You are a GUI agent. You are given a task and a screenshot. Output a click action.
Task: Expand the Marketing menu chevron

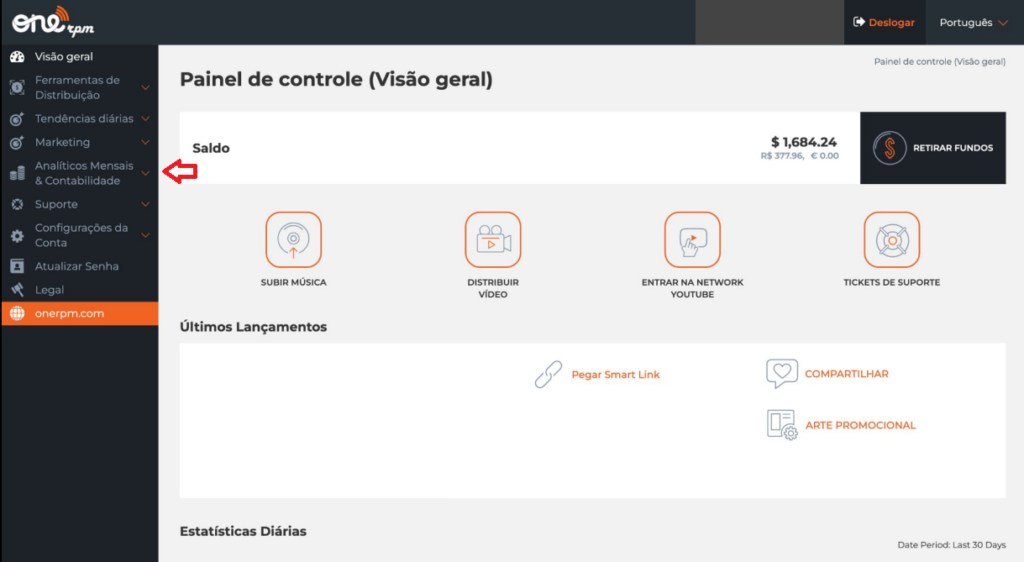(x=146, y=142)
